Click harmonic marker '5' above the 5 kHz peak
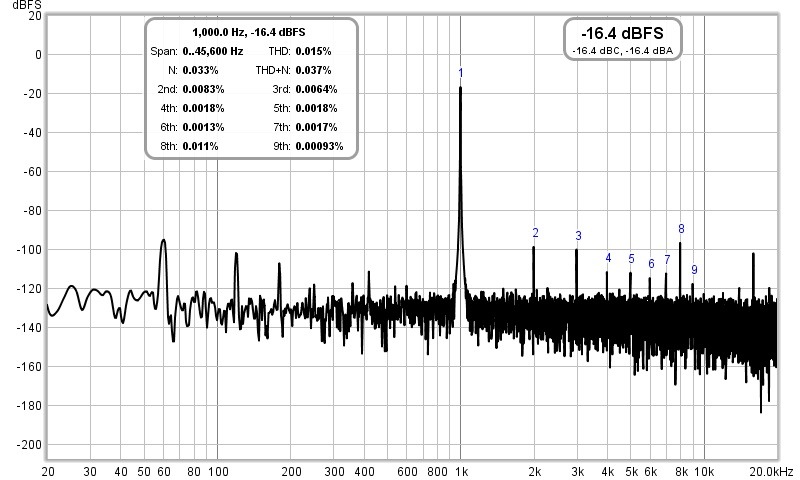 631,259
